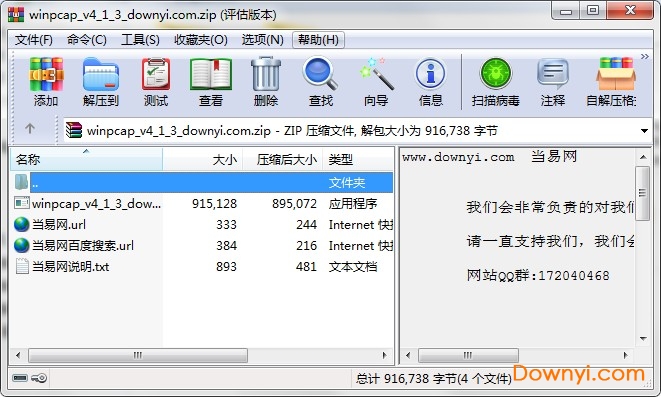Expand hidden toolbar items with the chevron
Screen dimensions: 661x397
pos(645,56)
